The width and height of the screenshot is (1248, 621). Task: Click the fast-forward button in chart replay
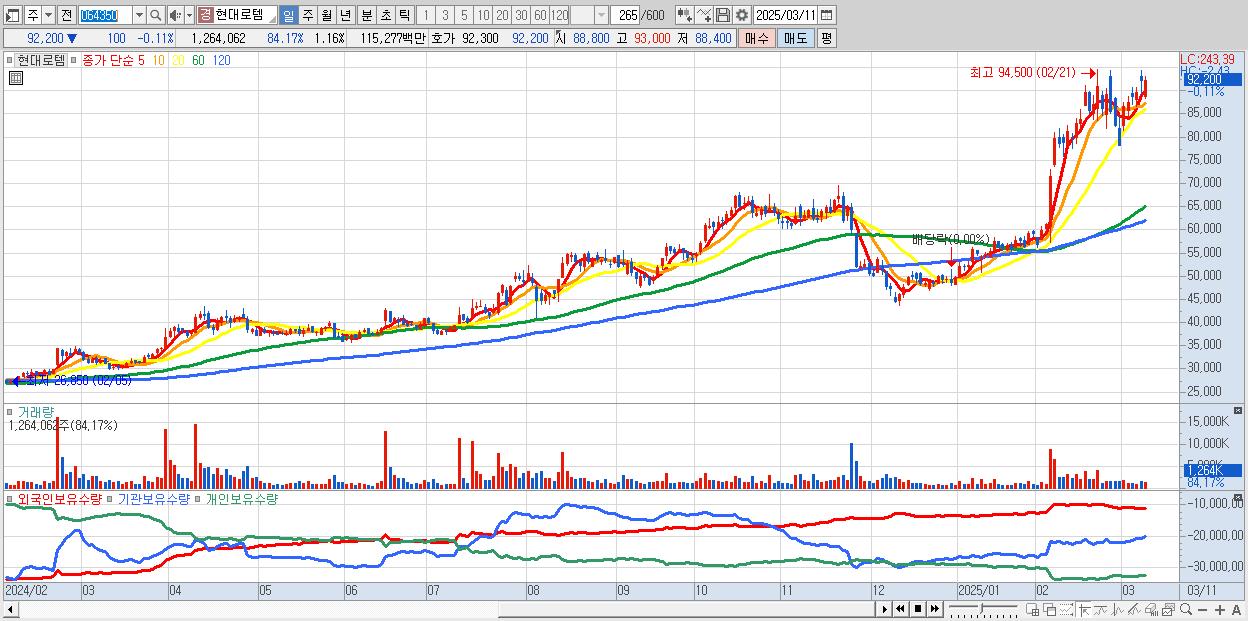coord(935,609)
